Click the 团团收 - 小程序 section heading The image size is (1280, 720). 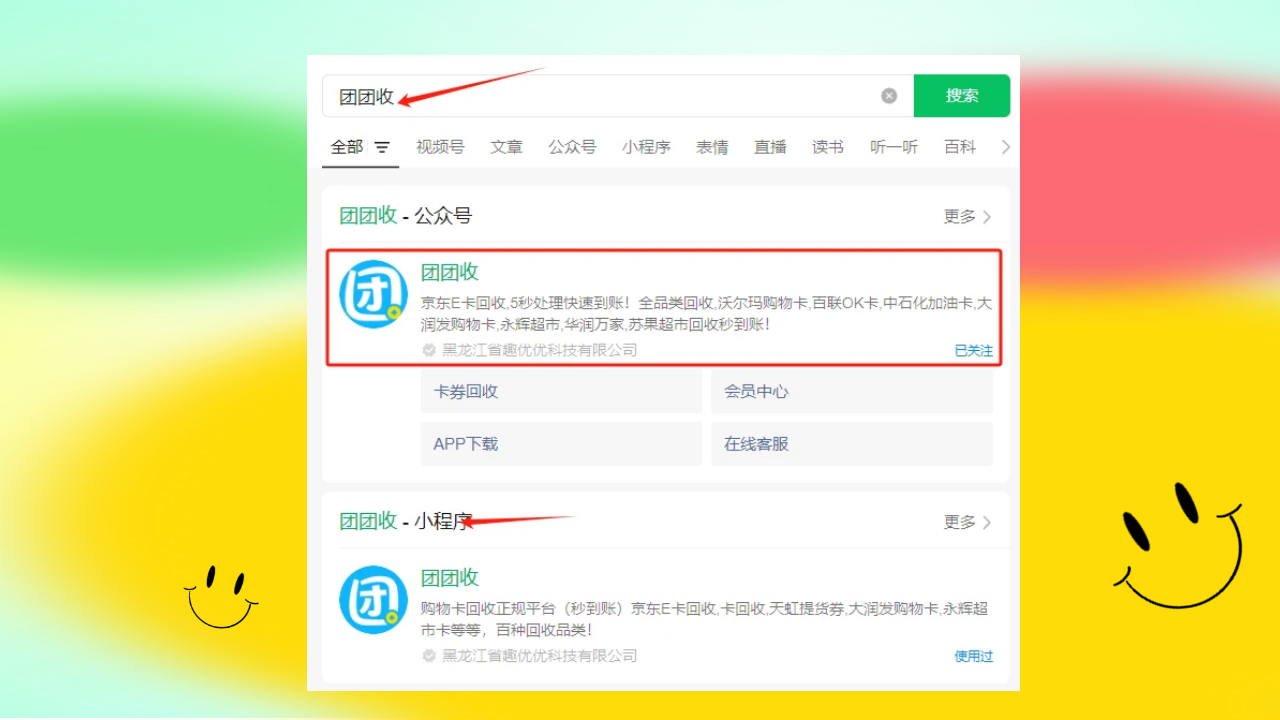405,521
